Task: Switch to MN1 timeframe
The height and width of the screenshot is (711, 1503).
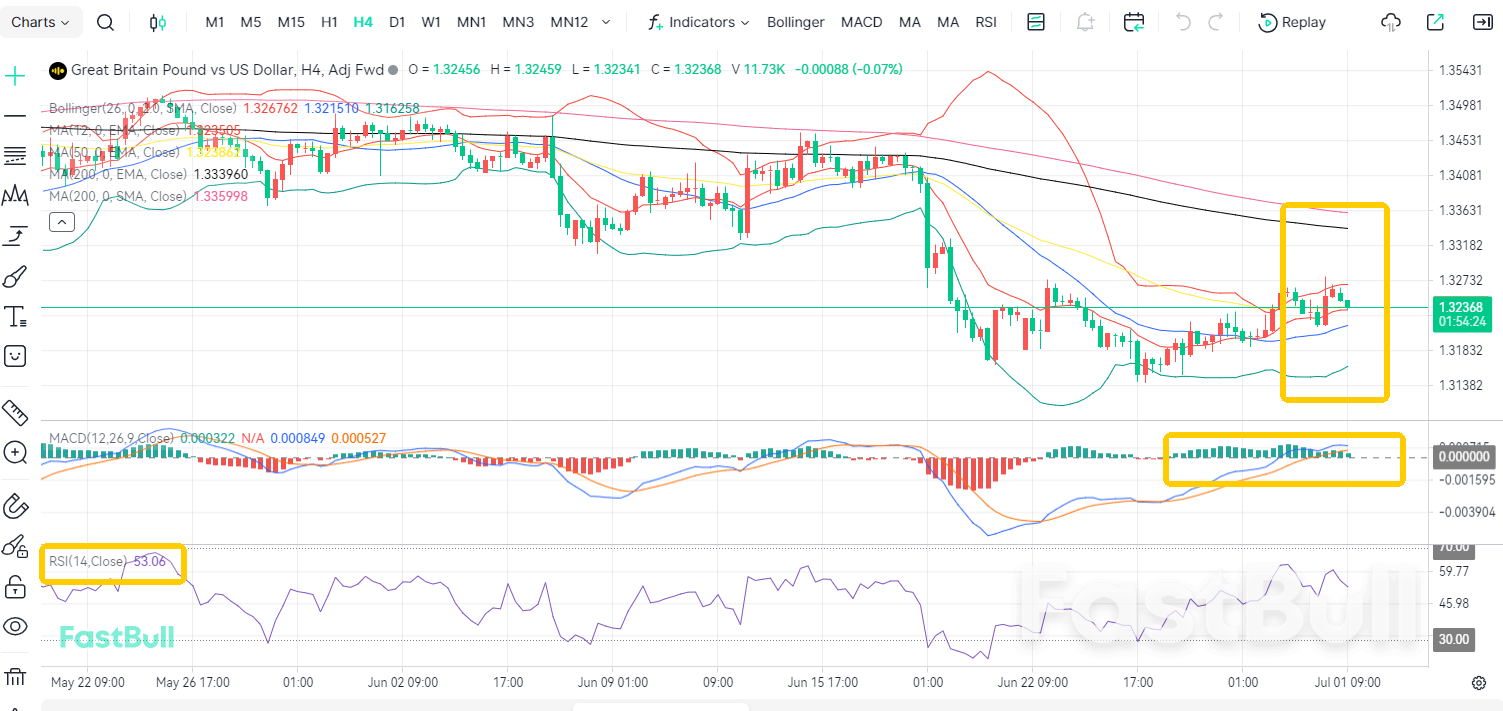Action: (x=471, y=22)
